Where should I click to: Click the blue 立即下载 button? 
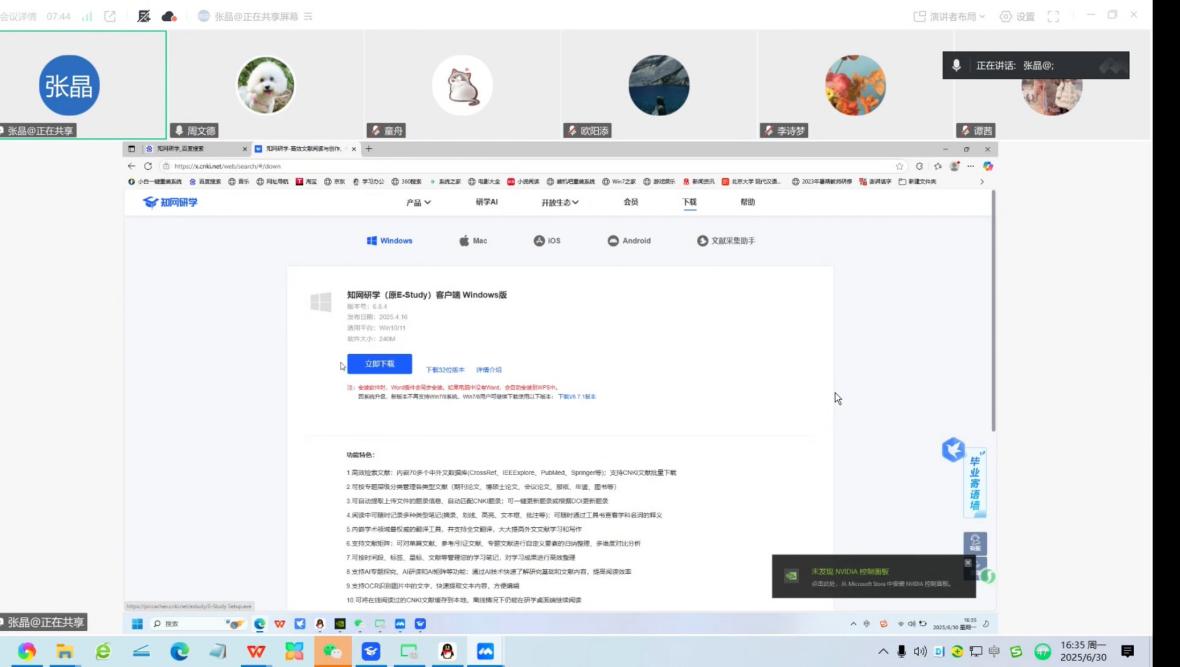coord(379,364)
